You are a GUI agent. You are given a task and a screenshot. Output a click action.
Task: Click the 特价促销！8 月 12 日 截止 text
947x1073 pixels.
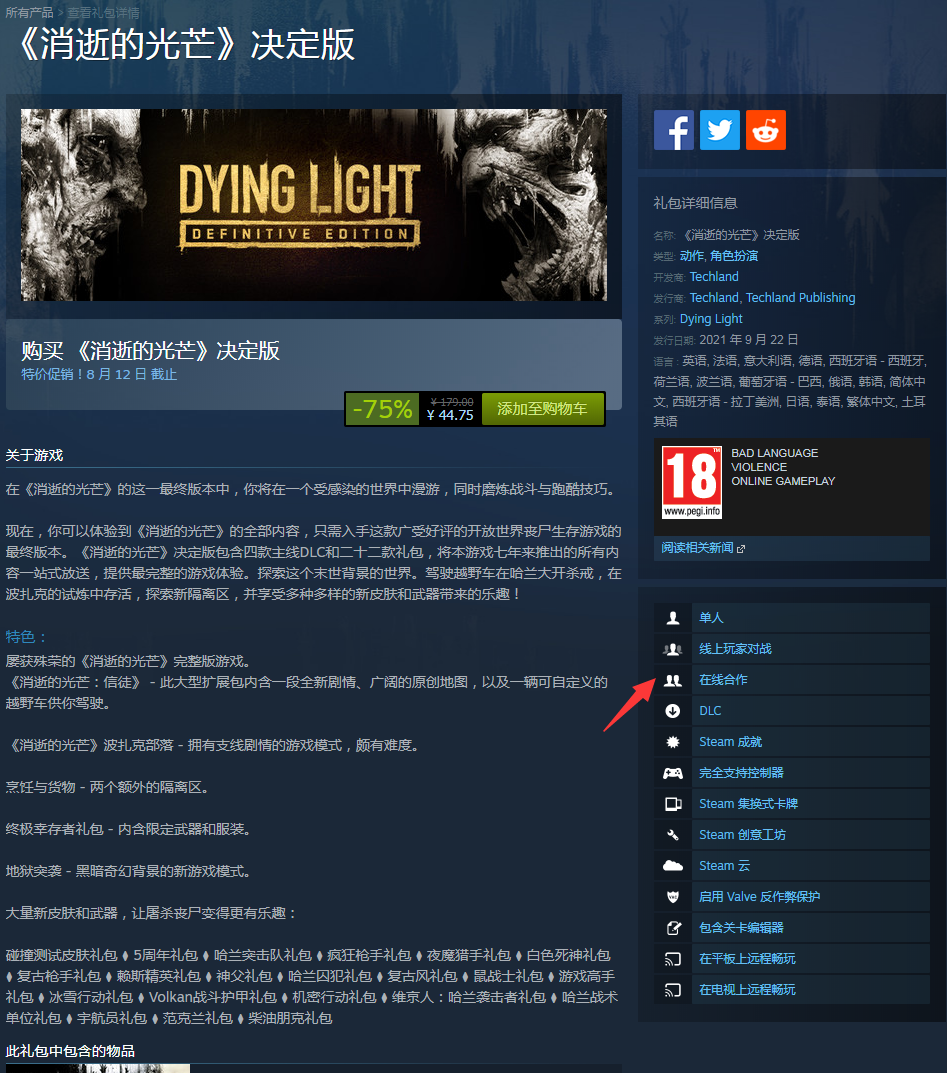(x=99, y=374)
